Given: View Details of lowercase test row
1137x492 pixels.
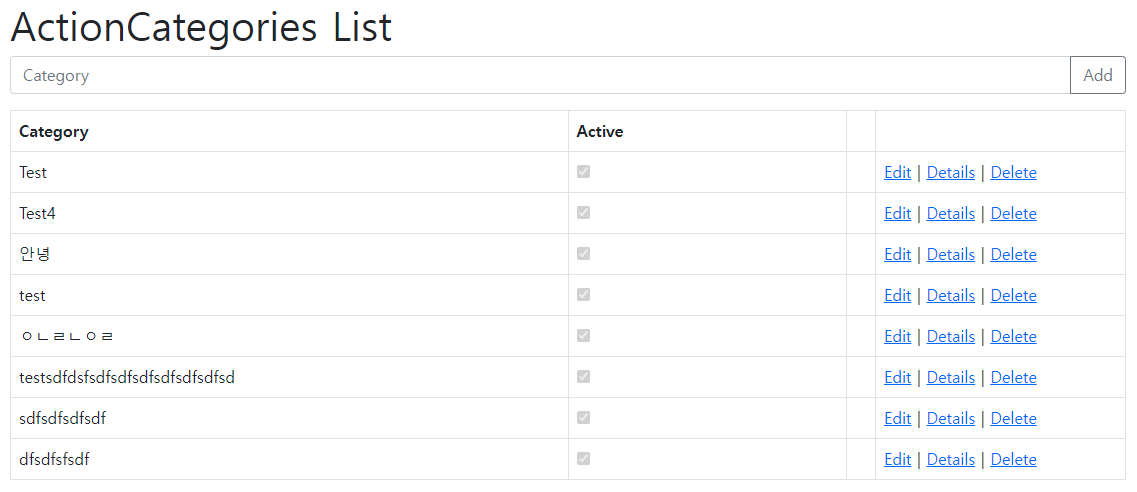Looking at the screenshot, I should pos(950,295).
